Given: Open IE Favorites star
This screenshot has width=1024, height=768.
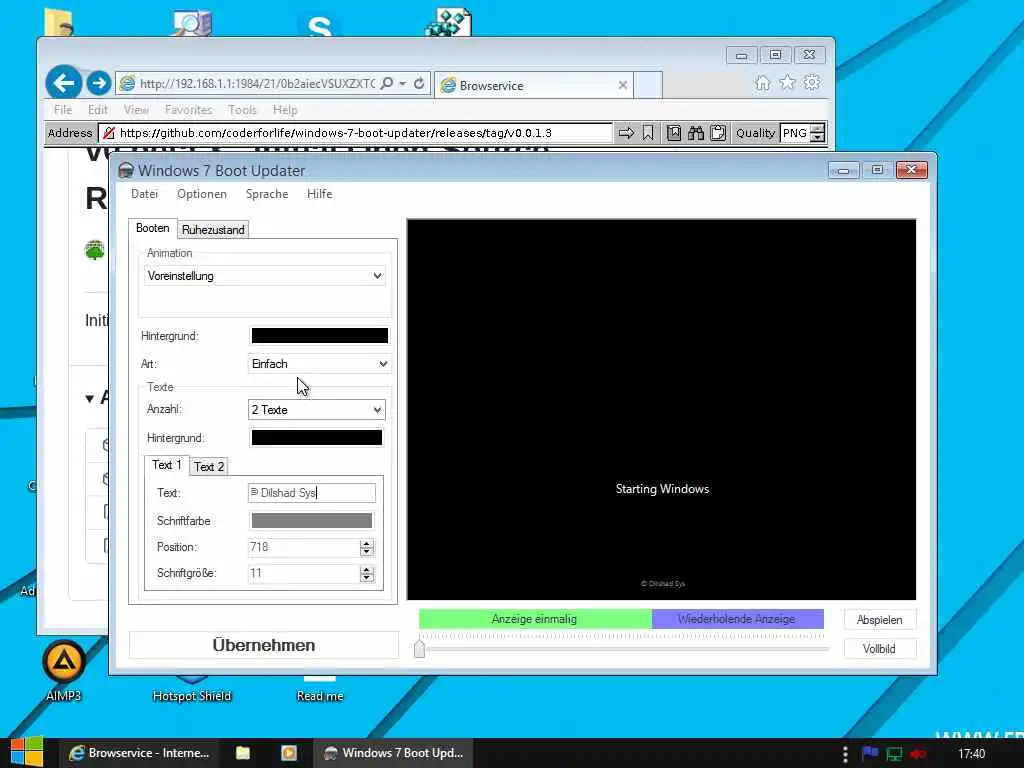Looking at the screenshot, I should [x=788, y=83].
